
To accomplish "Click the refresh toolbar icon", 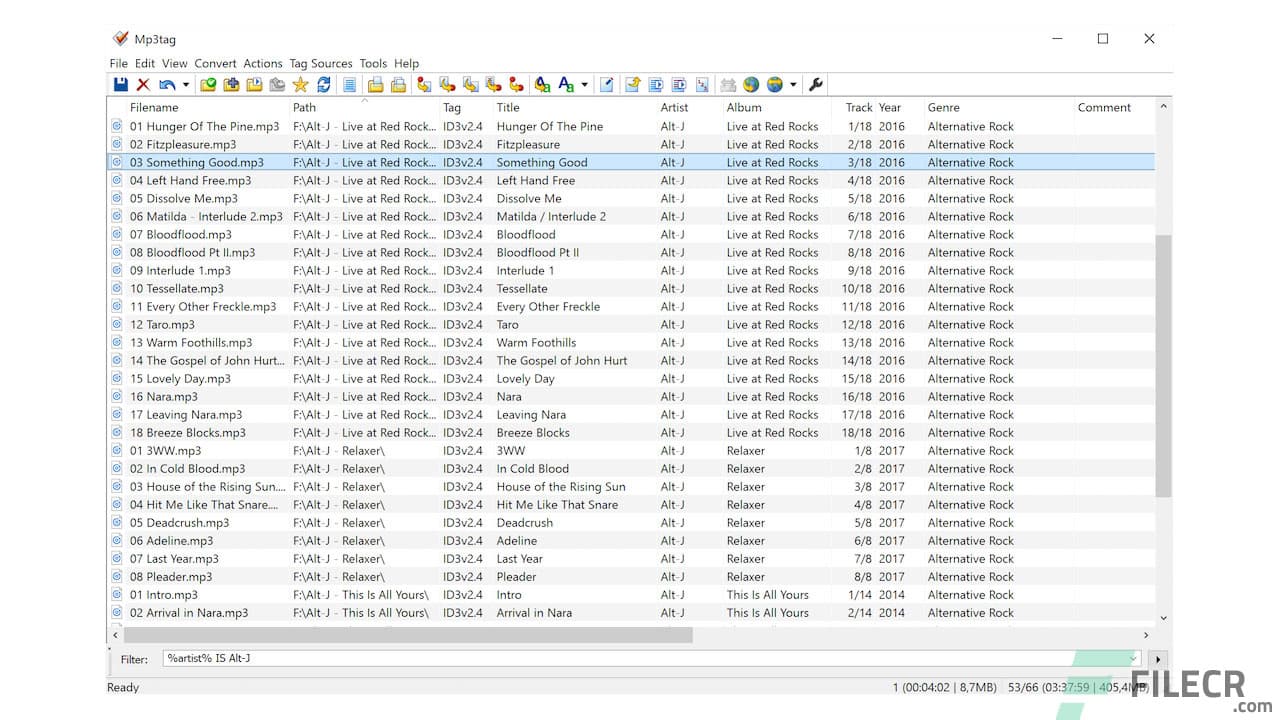I will [324, 85].
